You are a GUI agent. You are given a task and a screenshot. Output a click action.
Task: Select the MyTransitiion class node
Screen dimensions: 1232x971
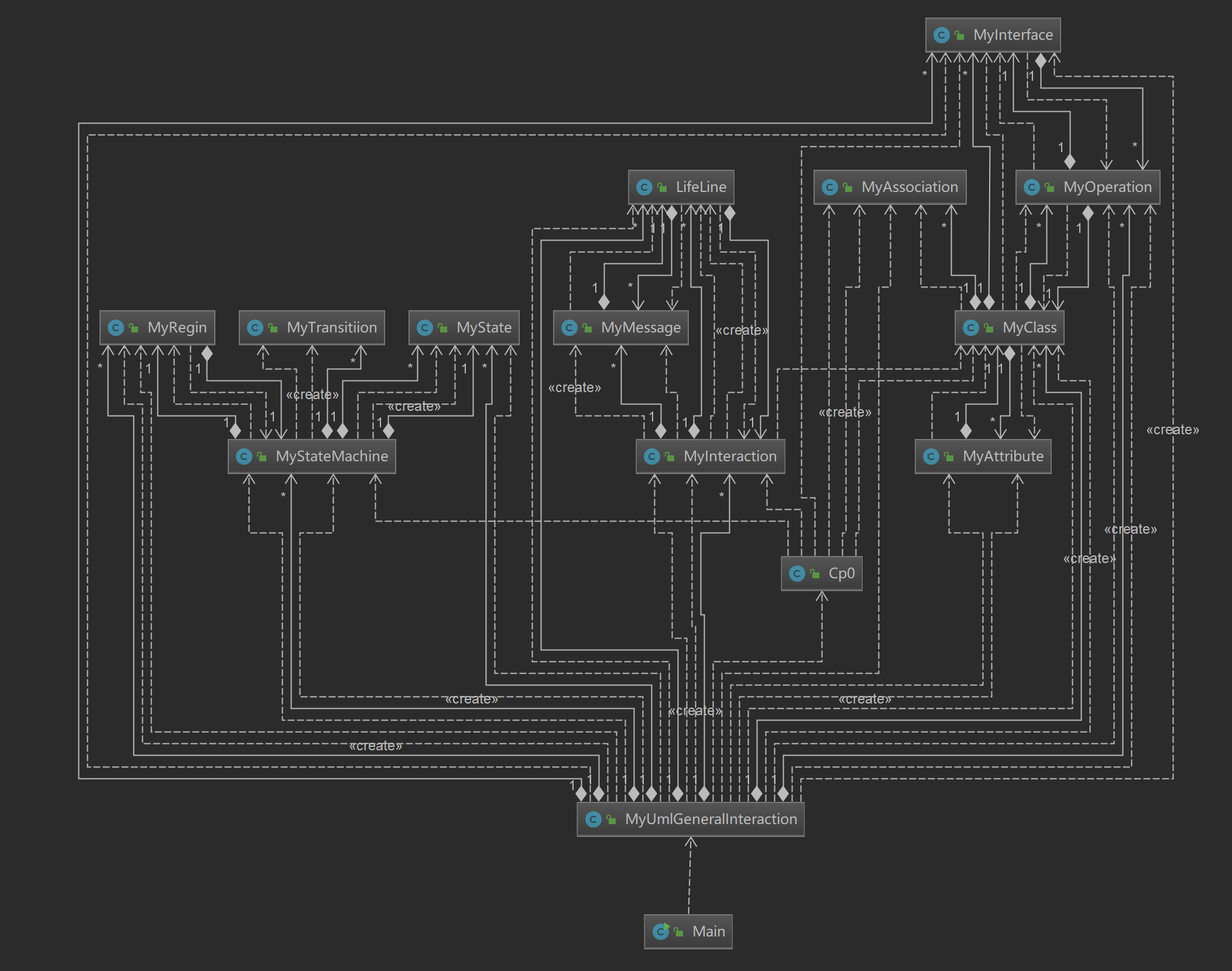point(331,328)
